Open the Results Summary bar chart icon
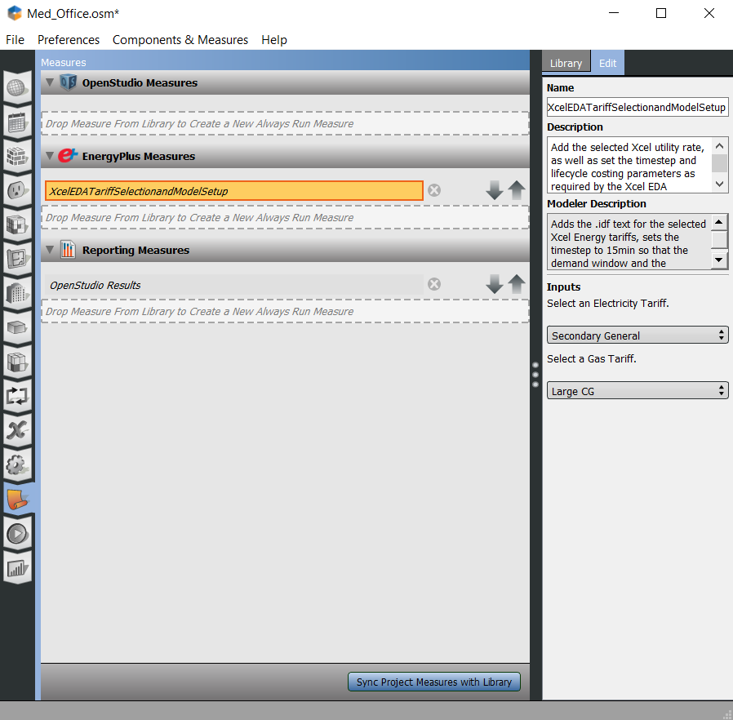 coord(17,568)
